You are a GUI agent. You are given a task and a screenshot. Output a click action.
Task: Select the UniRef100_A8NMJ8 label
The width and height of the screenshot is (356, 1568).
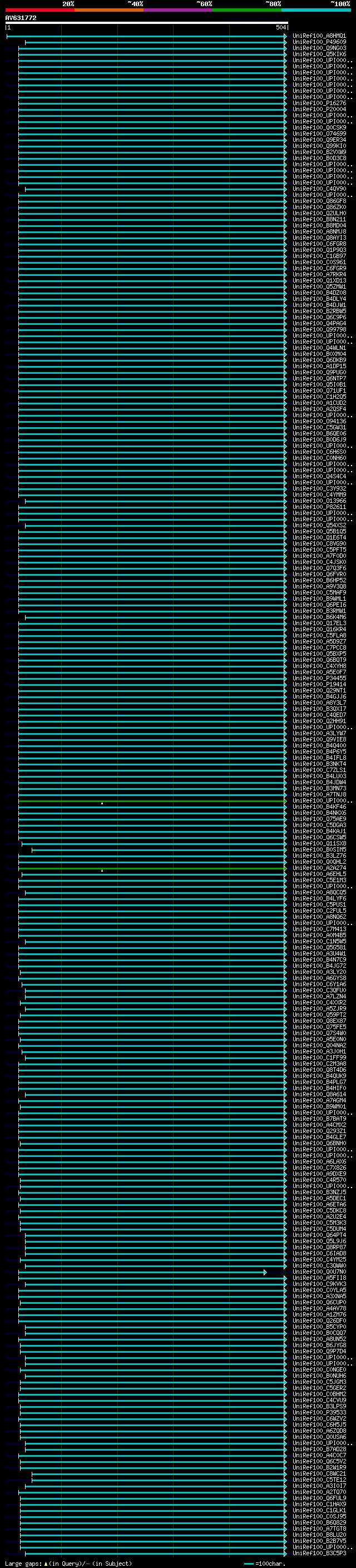[319, 231]
